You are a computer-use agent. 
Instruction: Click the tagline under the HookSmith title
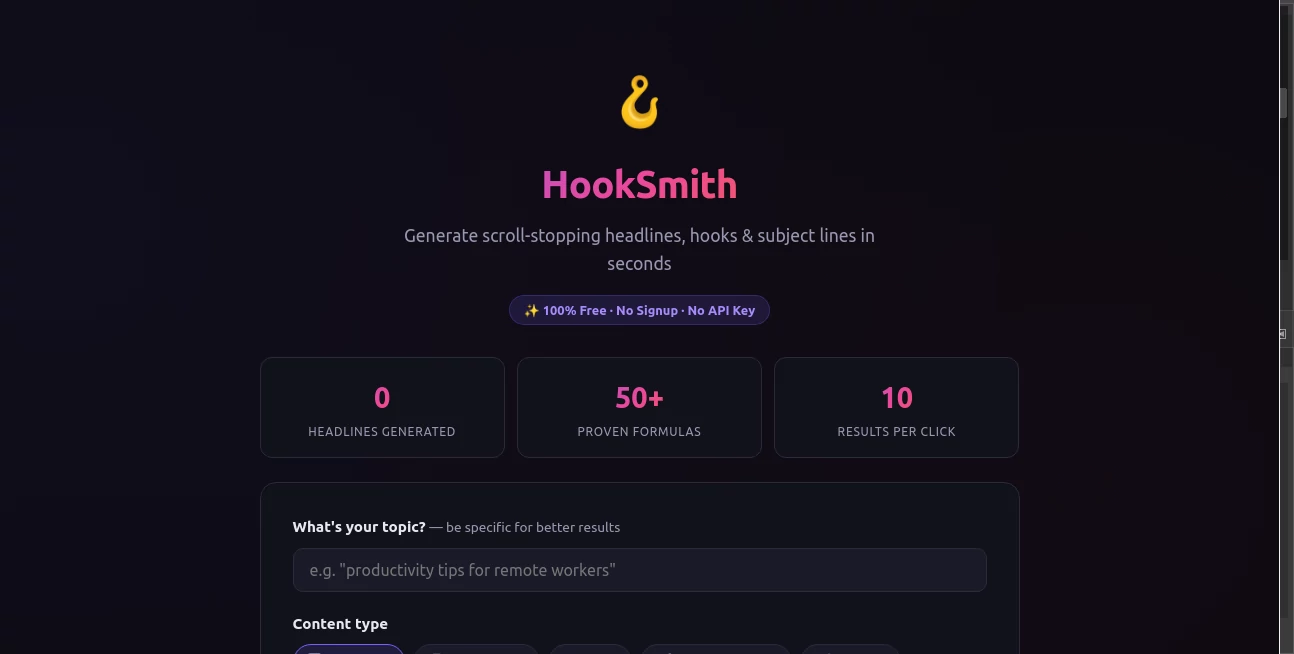[x=639, y=249]
